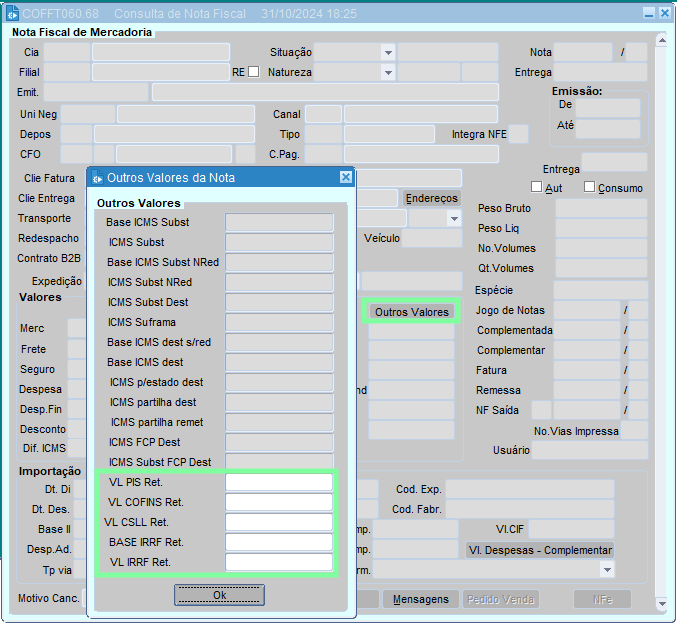Click the Outros Valores da Nota dialog icon
Viewport: 677px width, 624px height.
[x=97, y=177]
